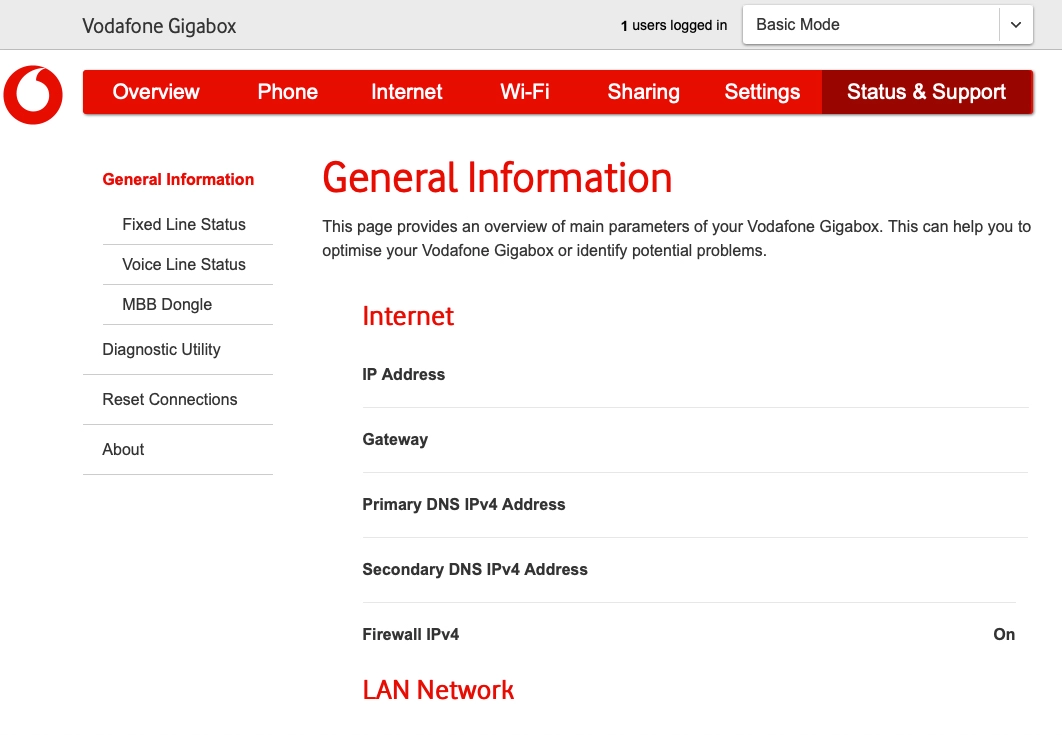The height and width of the screenshot is (735, 1062).
Task: Toggle the Firewall IPv4 On setting
Action: (x=1004, y=634)
